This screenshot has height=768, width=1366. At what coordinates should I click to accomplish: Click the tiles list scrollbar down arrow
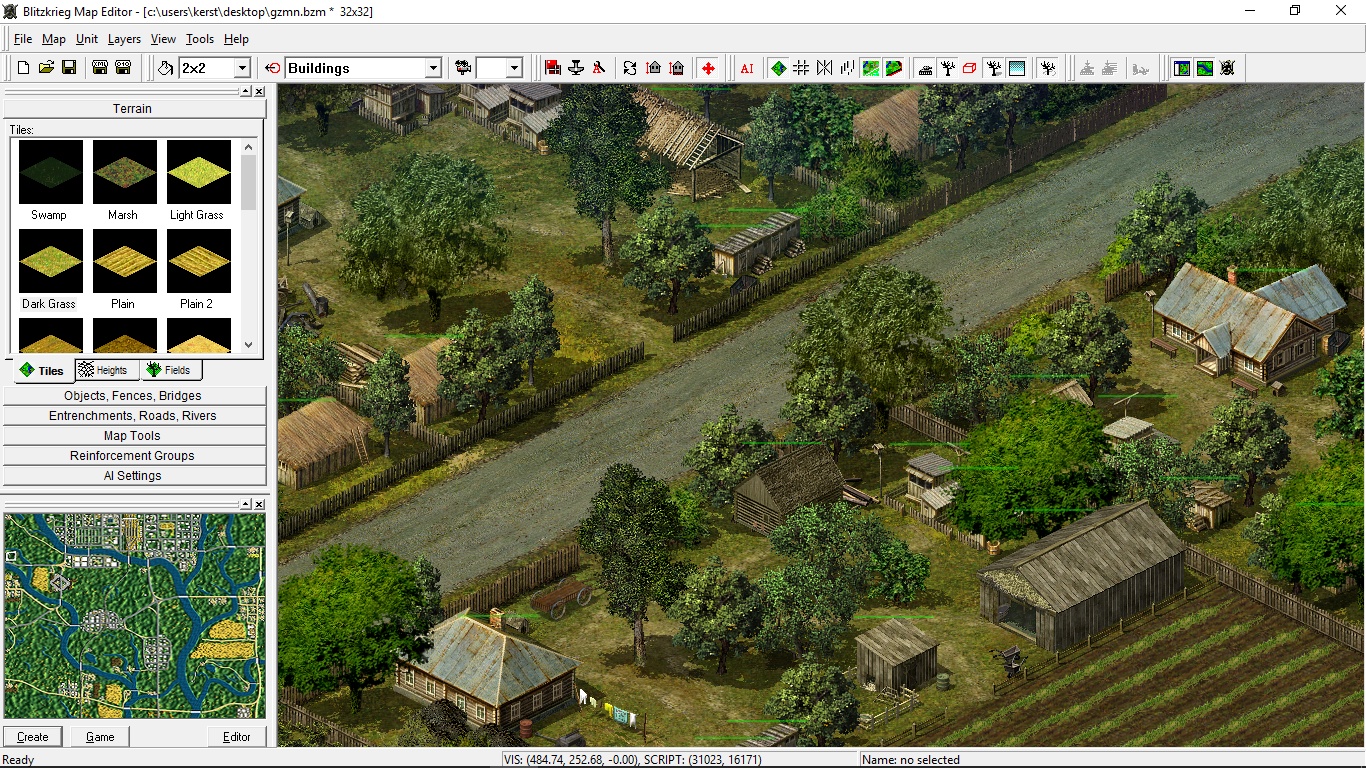(249, 345)
